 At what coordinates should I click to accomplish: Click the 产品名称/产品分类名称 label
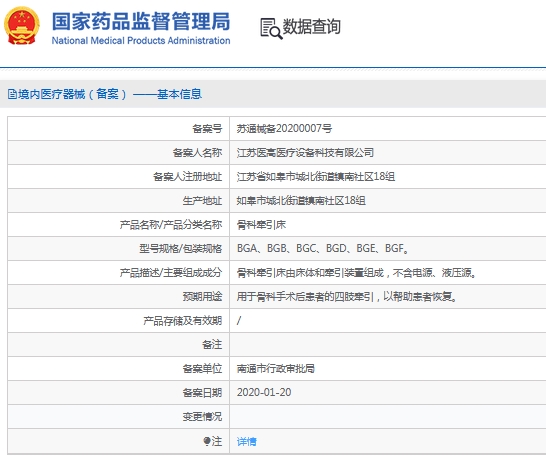[x=171, y=225]
